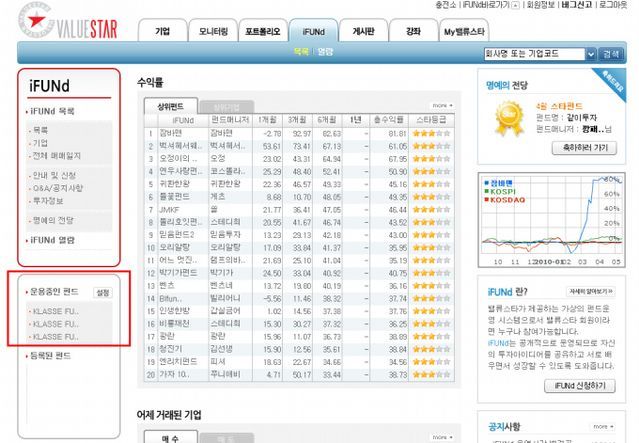Expand 'more' in the 공지사항 panel
639x443 pixels.
(603, 426)
